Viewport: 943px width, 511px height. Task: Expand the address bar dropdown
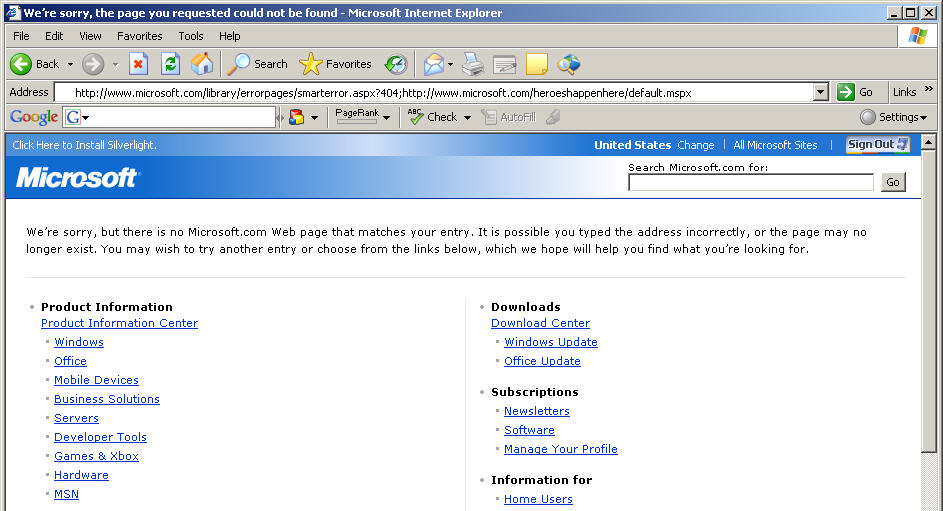pos(820,92)
